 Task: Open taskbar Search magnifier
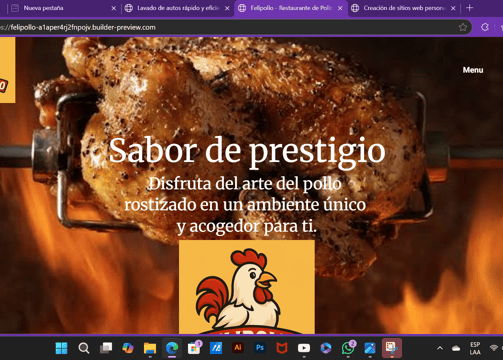(84, 348)
